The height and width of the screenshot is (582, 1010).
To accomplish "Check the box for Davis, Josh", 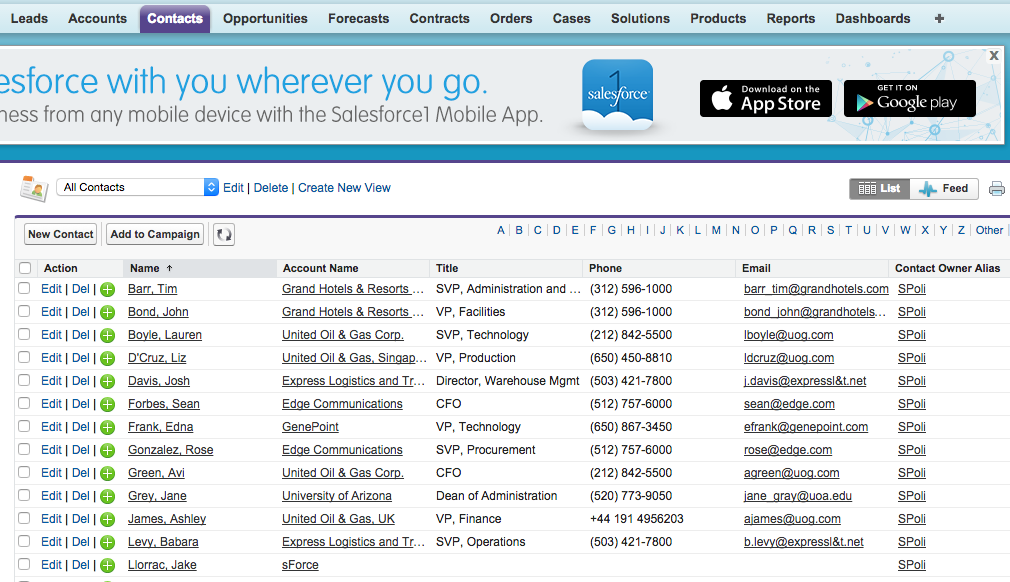I will tap(24, 380).
